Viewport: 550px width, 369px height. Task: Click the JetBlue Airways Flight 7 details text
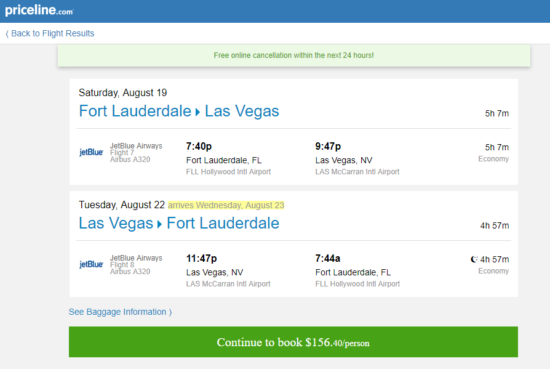click(x=136, y=153)
